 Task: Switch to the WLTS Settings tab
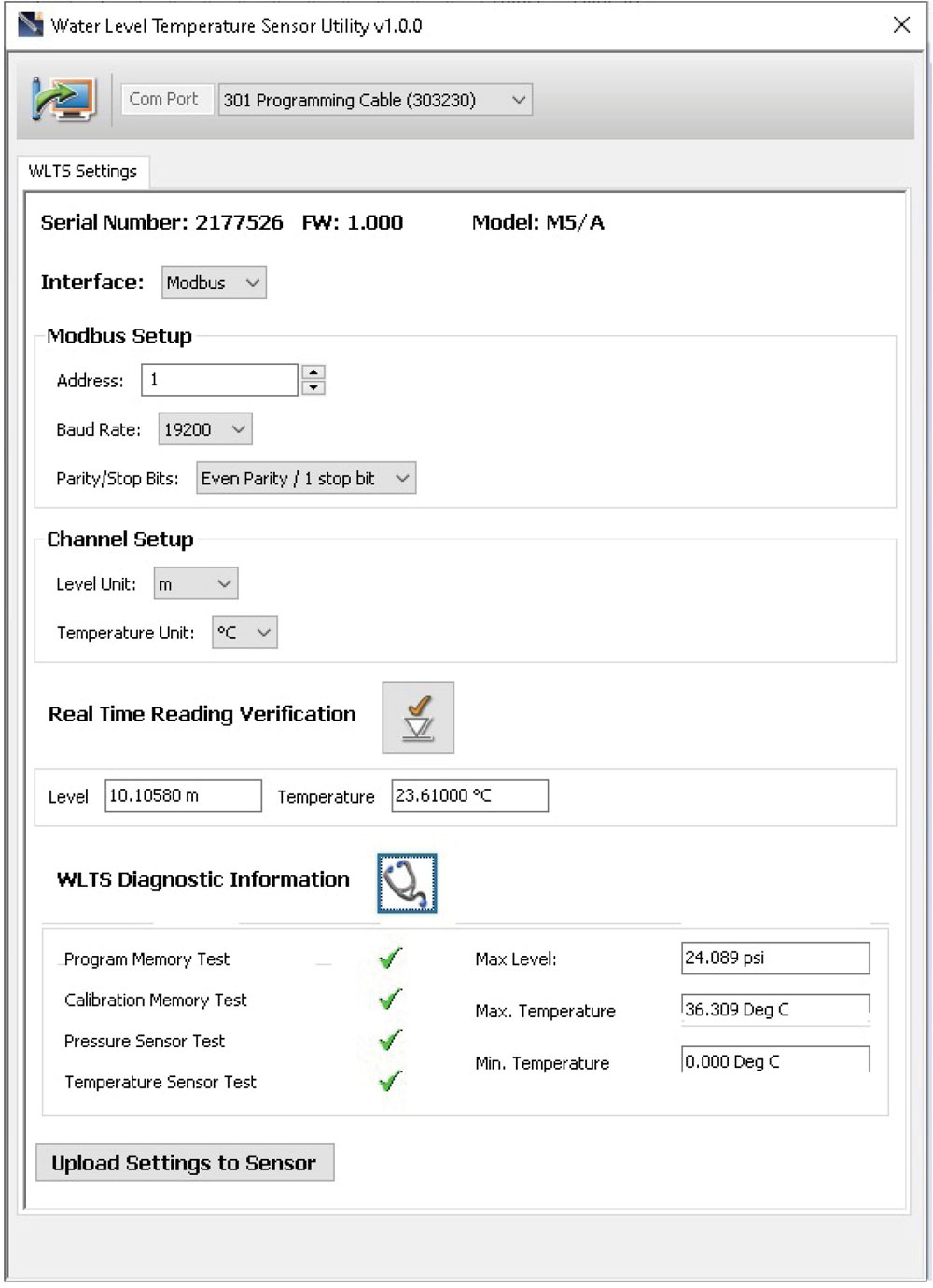pyautogui.click(x=82, y=171)
